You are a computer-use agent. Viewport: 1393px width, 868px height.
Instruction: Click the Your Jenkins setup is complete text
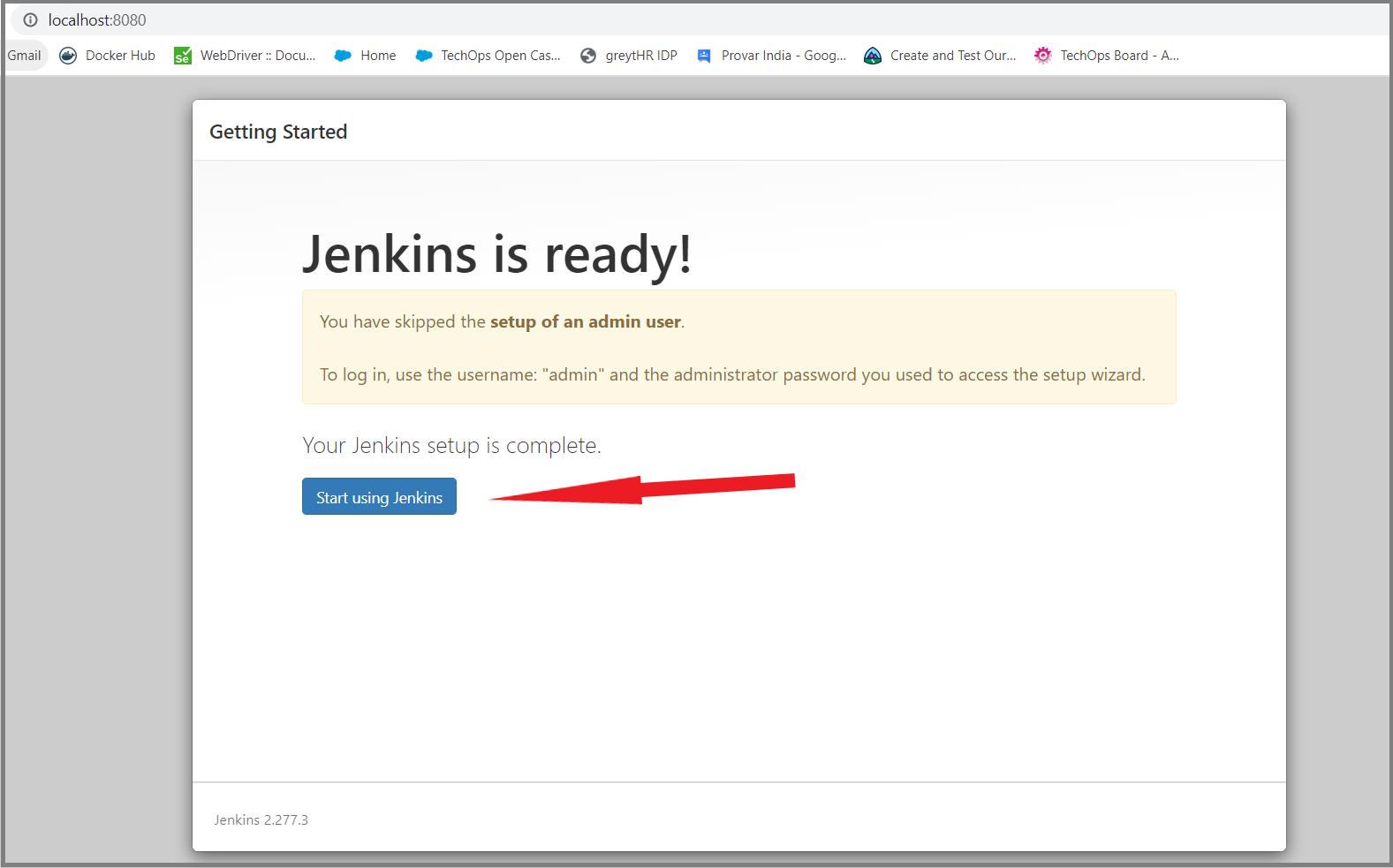coord(451,445)
